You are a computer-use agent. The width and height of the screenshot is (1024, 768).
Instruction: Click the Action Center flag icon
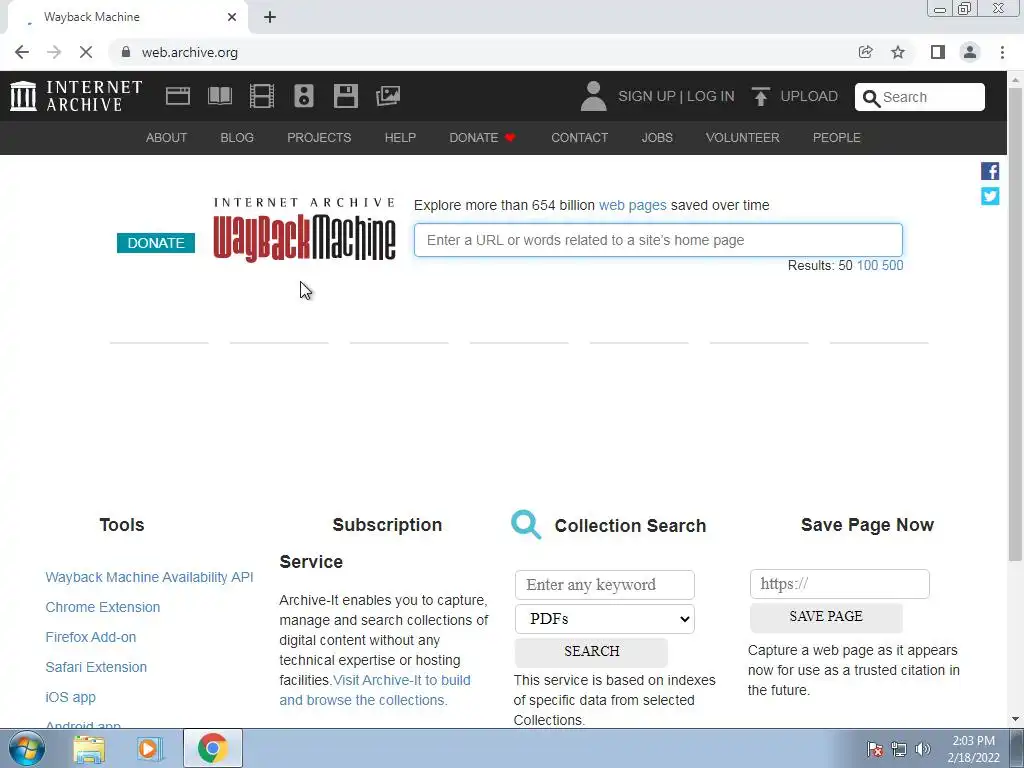click(875, 749)
